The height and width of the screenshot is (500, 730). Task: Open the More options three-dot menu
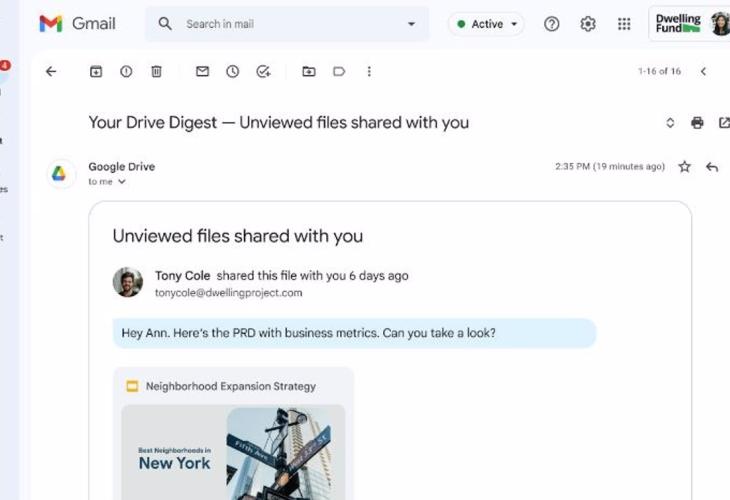369,72
